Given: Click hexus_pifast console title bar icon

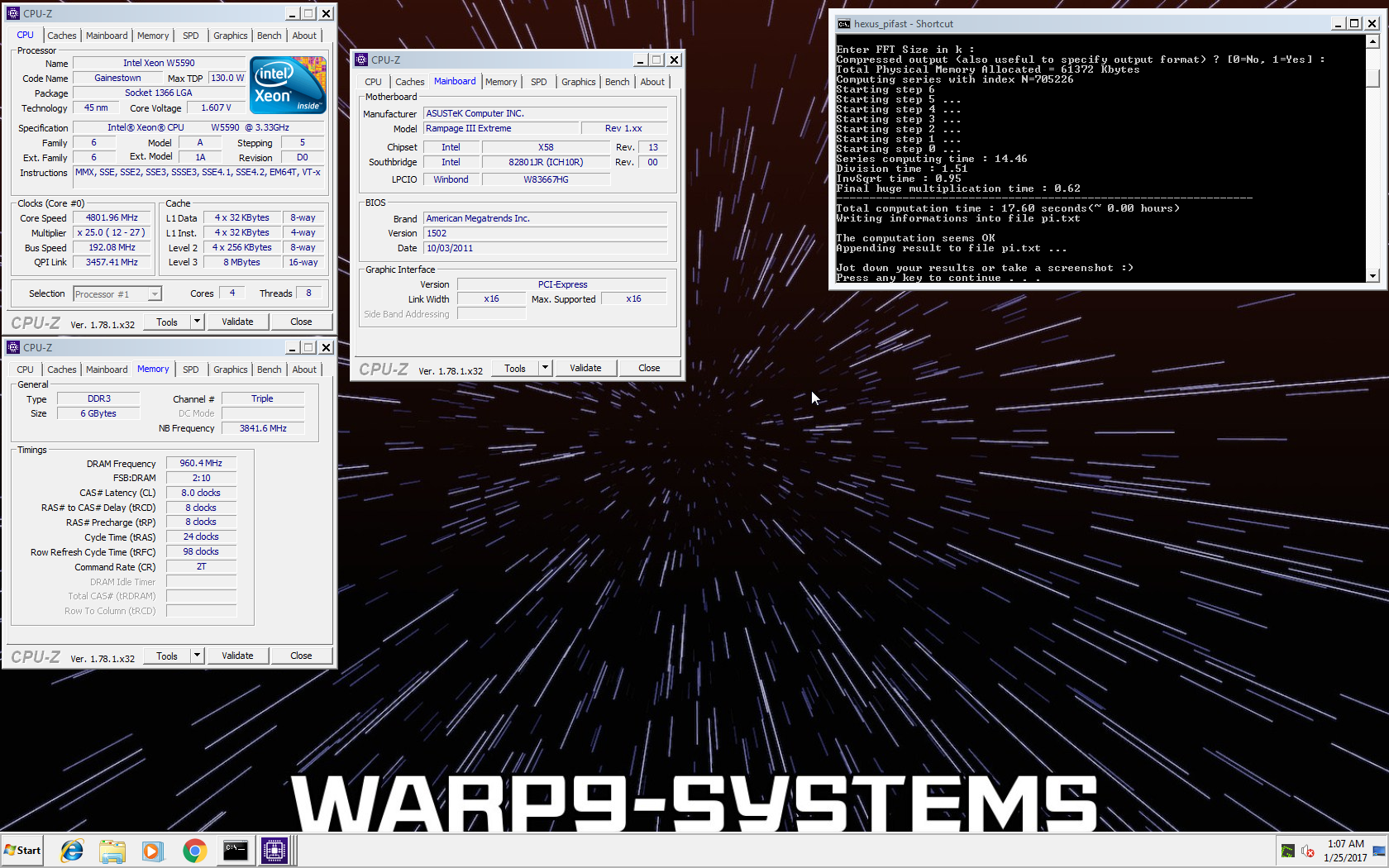Looking at the screenshot, I should click(x=843, y=24).
